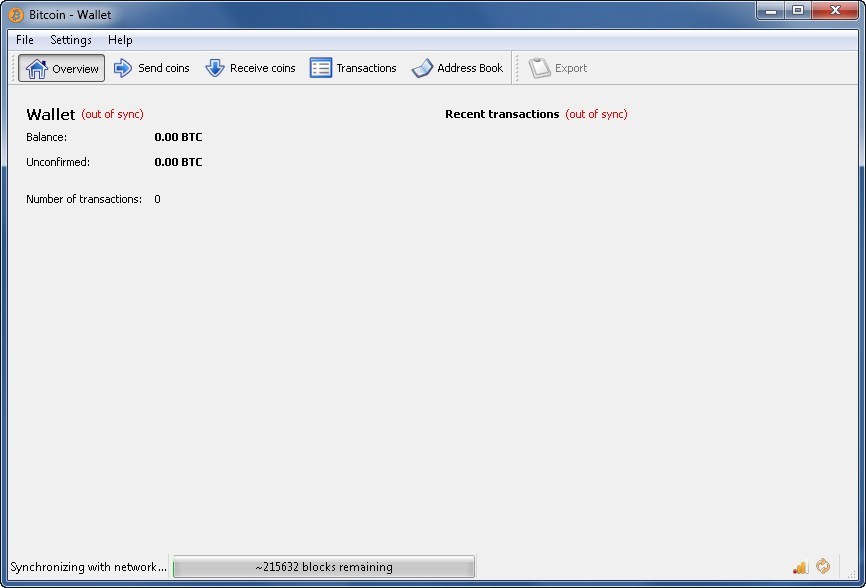The image size is (866, 588).
Task: Click the window resize grip
Action: [852, 575]
